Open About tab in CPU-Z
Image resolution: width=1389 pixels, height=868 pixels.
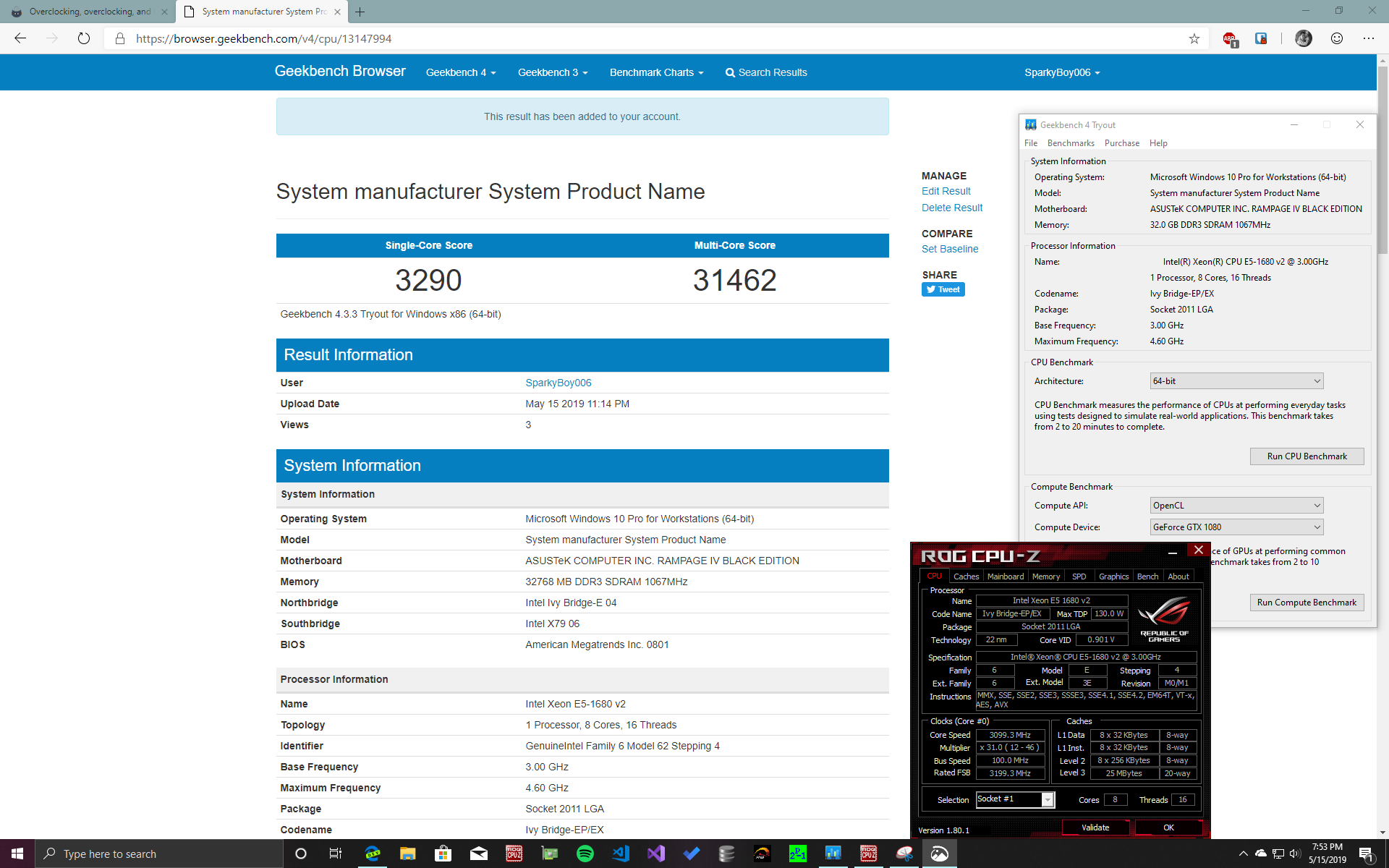pos(1178,576)
